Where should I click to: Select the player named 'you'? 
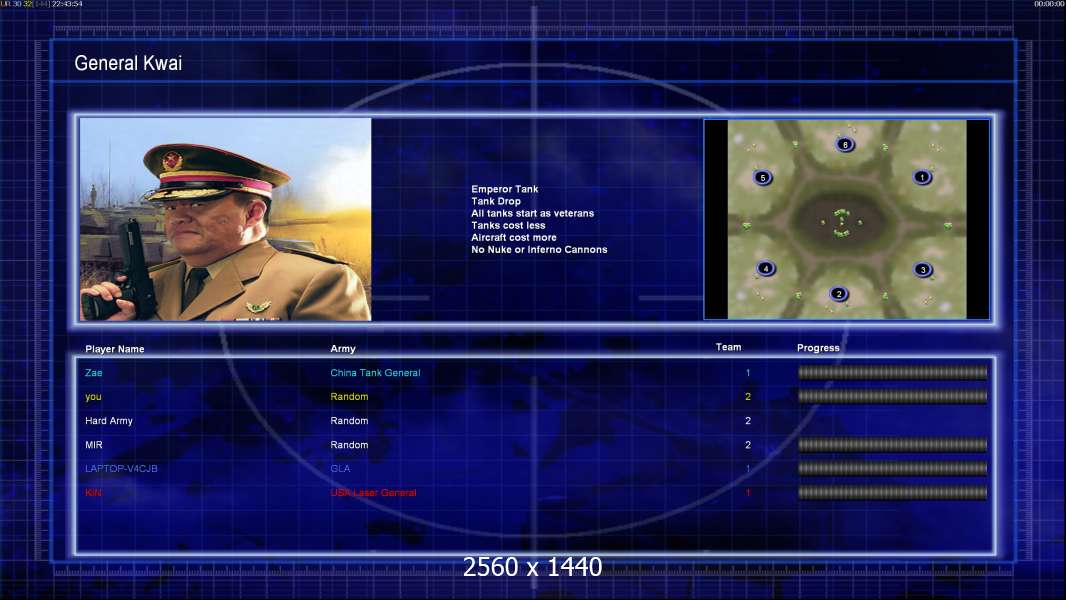[x=93, y=397]
